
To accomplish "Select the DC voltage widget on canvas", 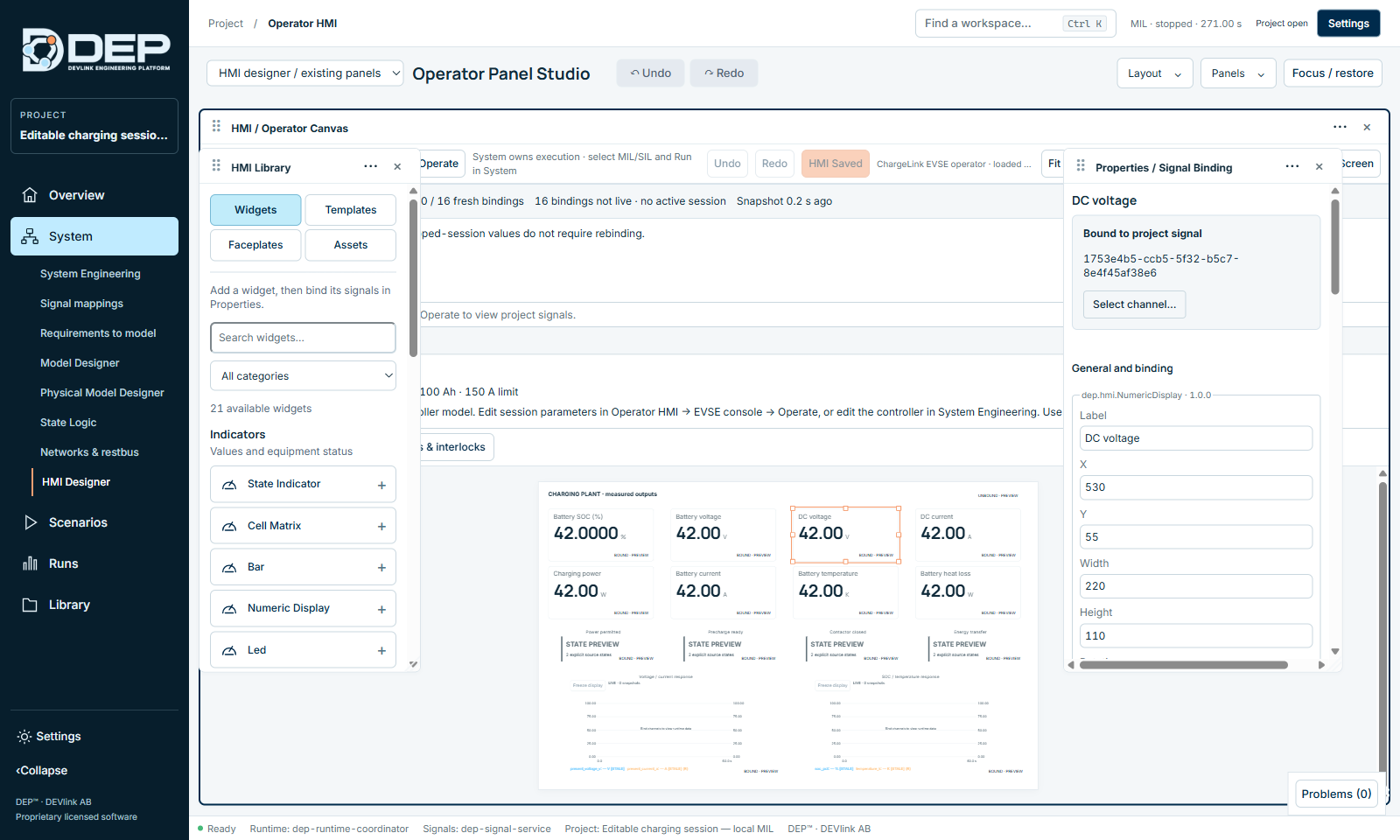I will click(x=845, y=535).
